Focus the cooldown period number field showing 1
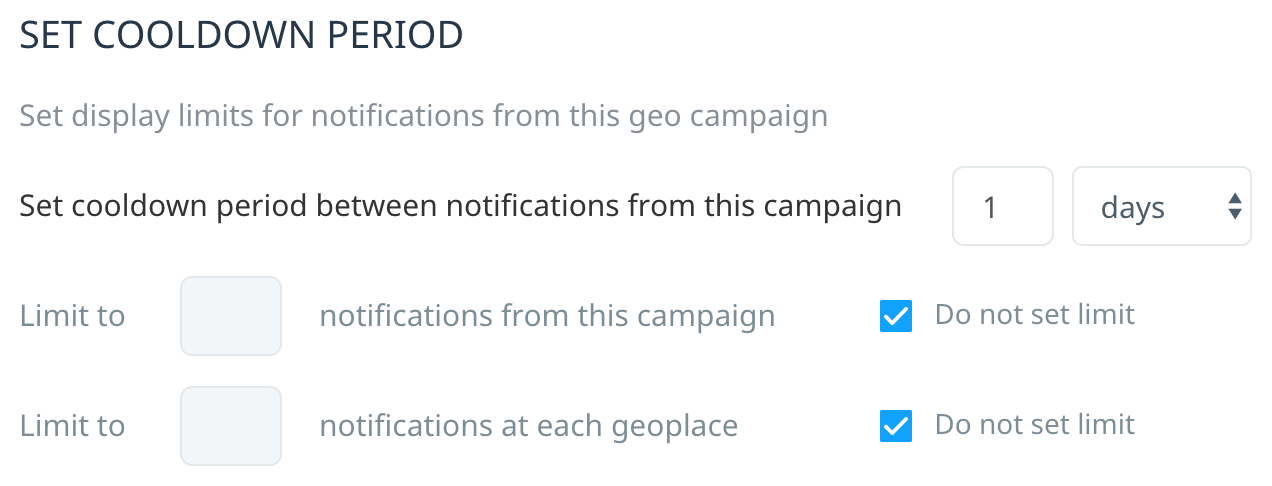Image resolution: width=1272 pixels, height=486 pixels. pyautogui.click(x=1003, y=206)
